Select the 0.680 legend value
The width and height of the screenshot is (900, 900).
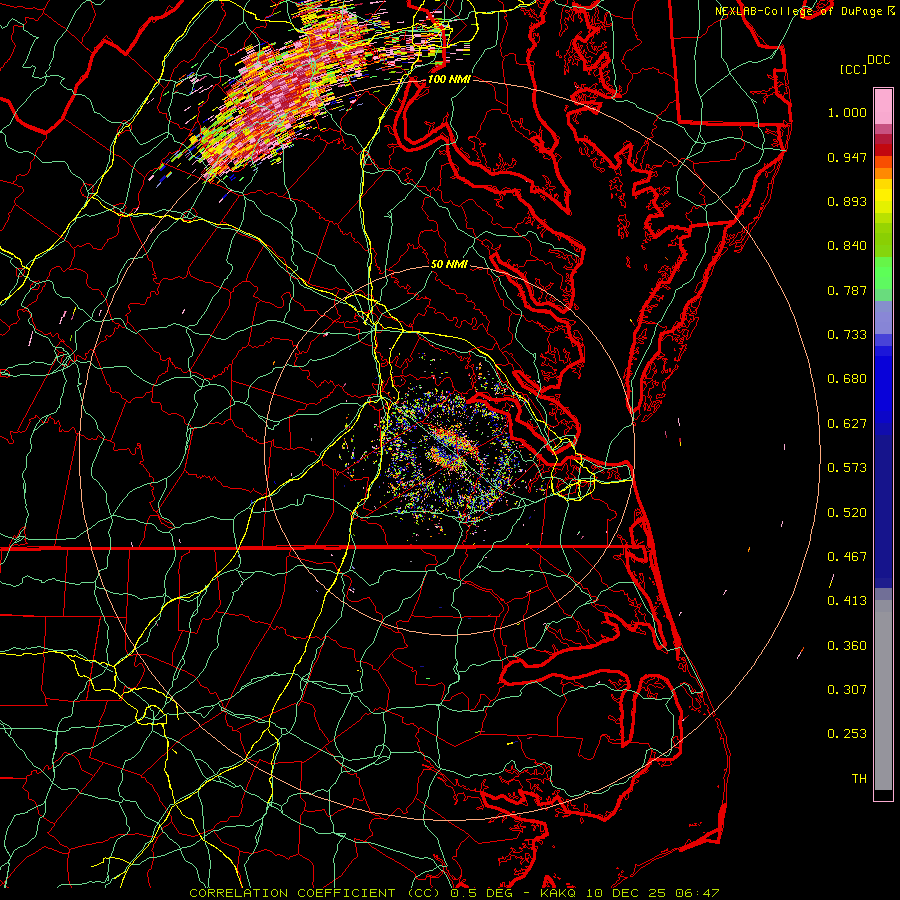pos(847,379)
